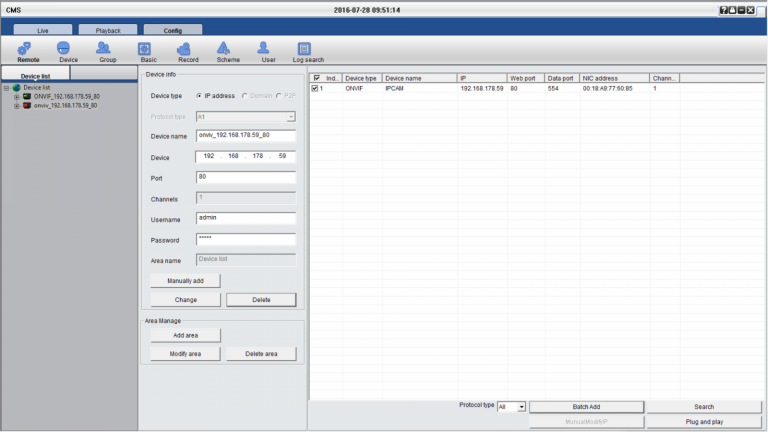
Task: Click the Plug and play button
Action: point(704,422)
